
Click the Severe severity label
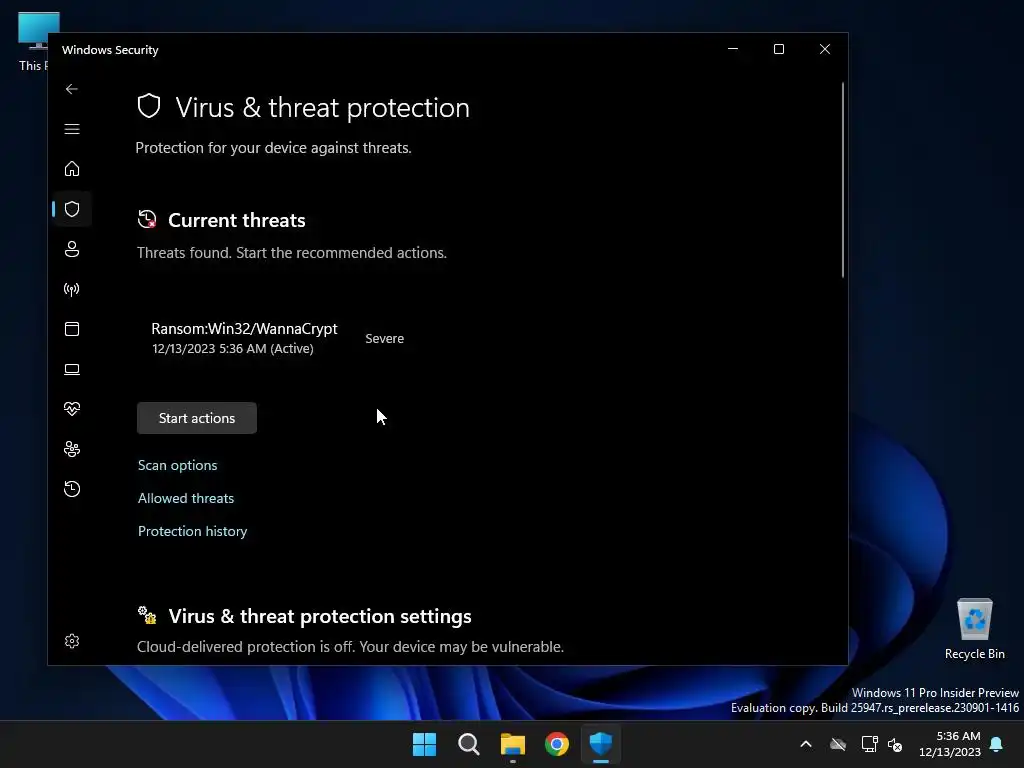click(385, 338)
